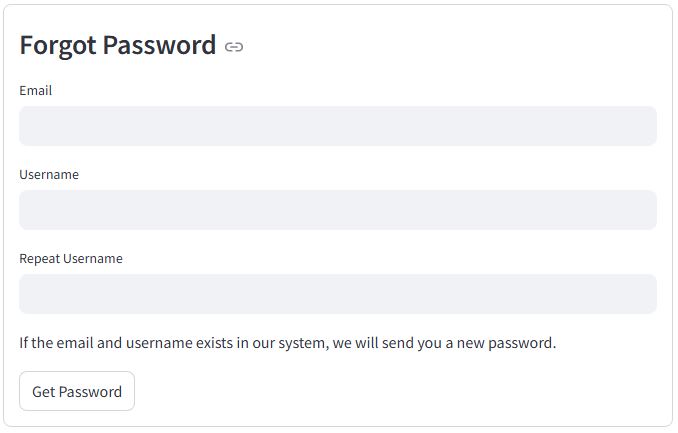Click the Forgot Password heading text
This screenshot has height=433, width=678.
coord(118,45)
